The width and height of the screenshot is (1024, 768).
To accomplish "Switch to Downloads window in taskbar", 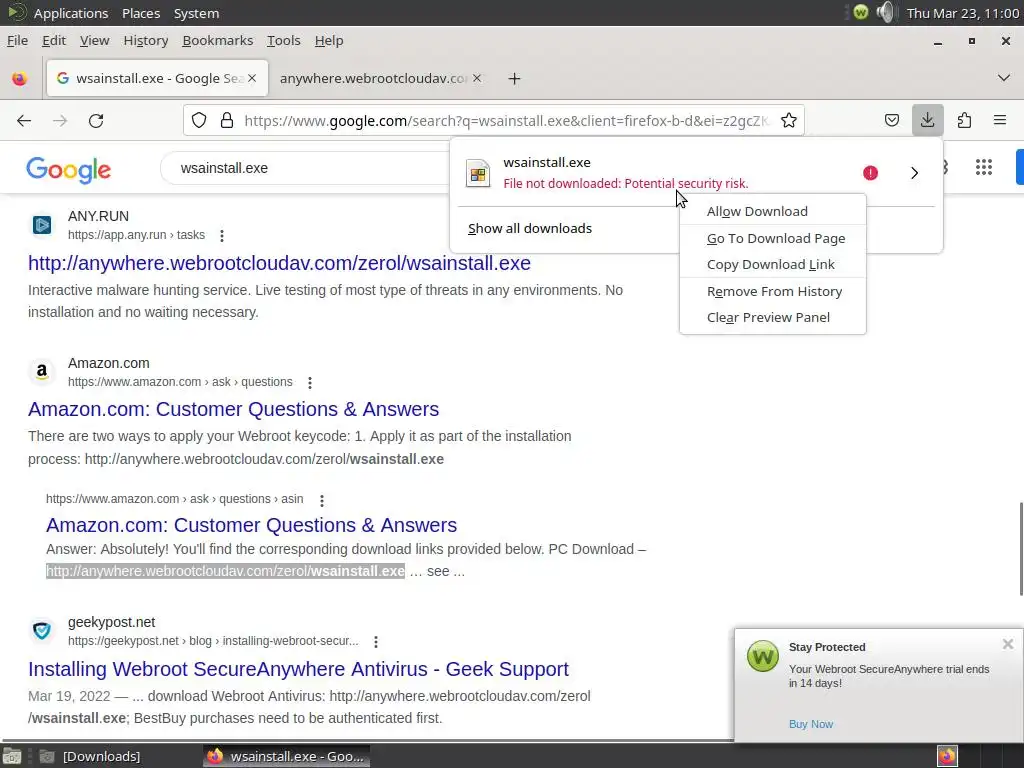I will click(89, 756).
